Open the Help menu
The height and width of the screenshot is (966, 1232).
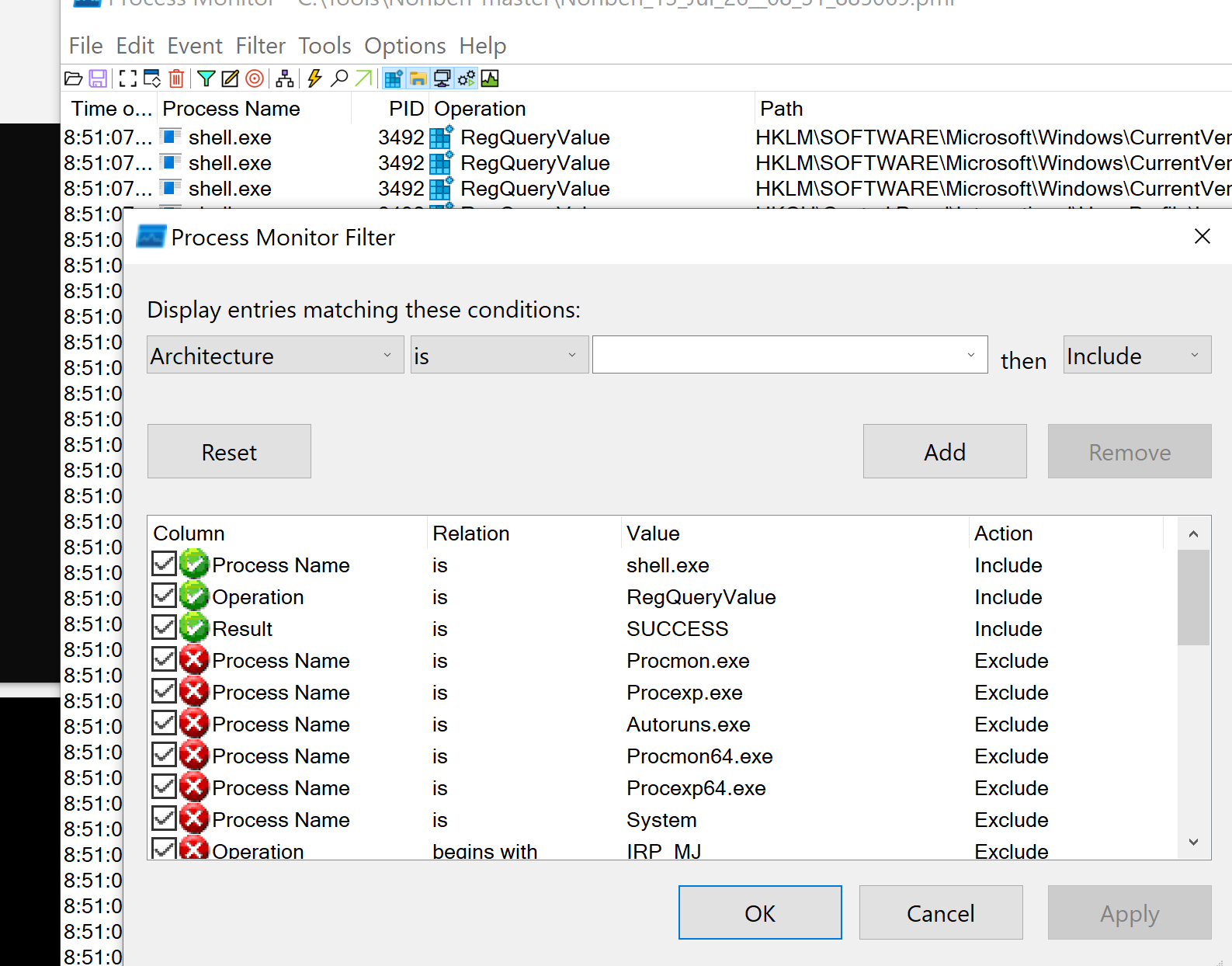[x=482, y=46]
